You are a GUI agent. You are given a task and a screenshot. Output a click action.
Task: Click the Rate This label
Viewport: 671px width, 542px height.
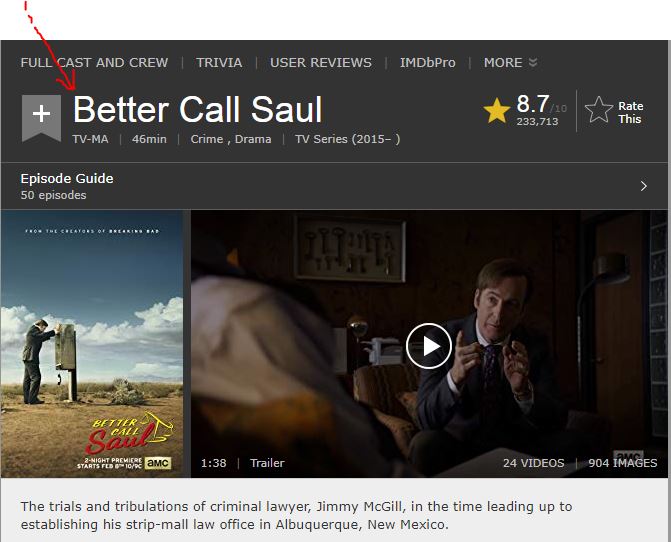tap(630, 113)
